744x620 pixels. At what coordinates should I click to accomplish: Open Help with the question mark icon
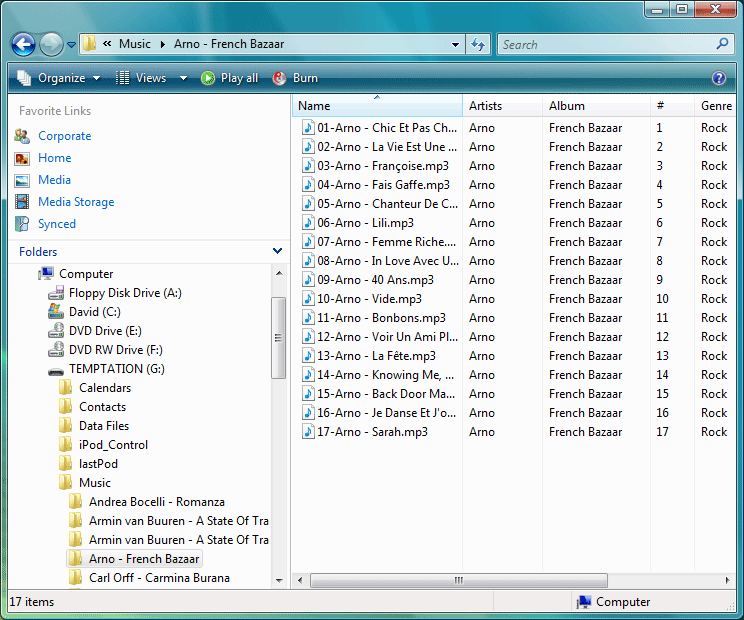[x=718, y=78]
